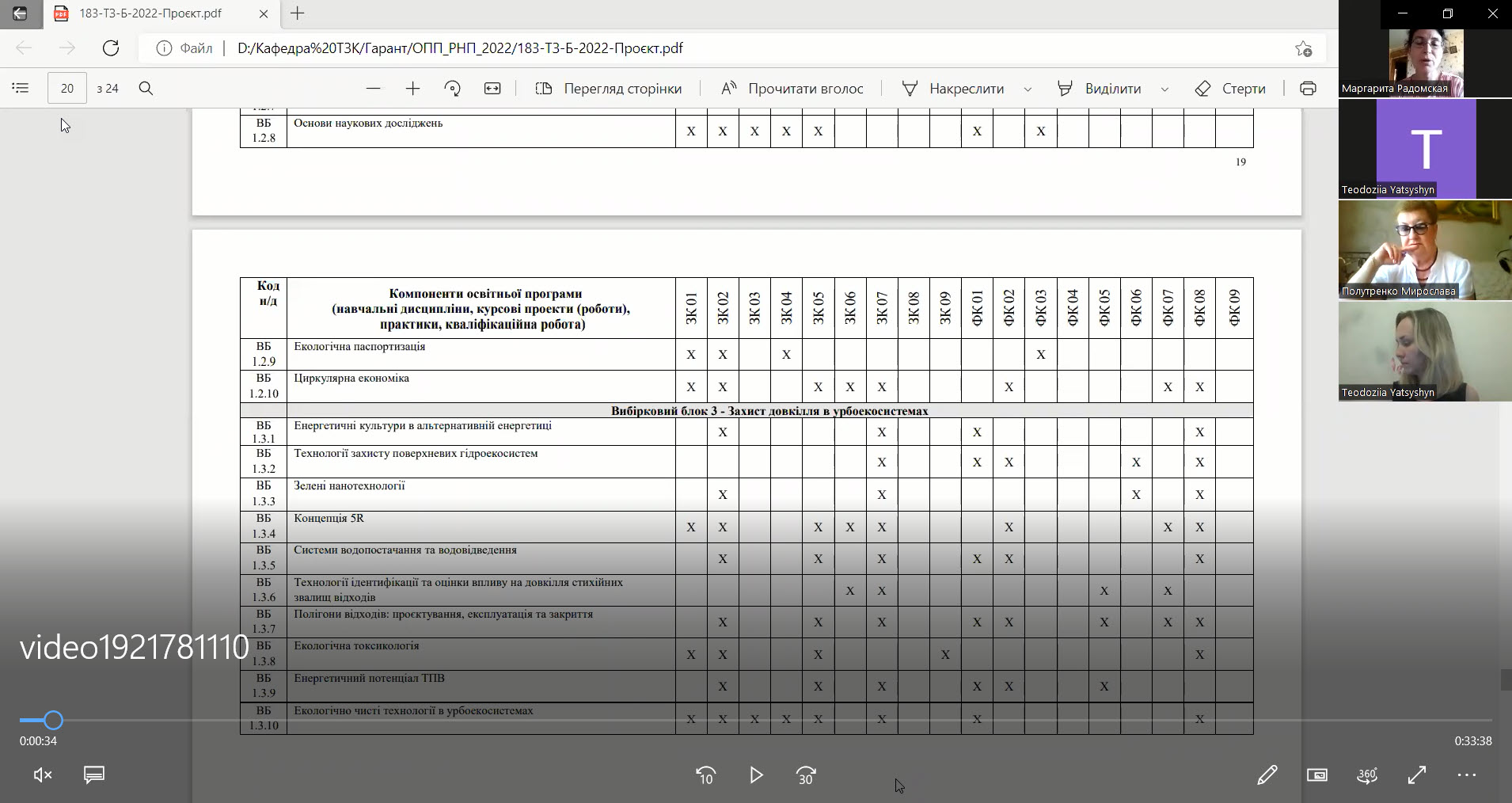Image resolution: width=1512 pixels, height=803 pixels.
Task: Unmute the video sound
Action: click(x=43, y=774)
